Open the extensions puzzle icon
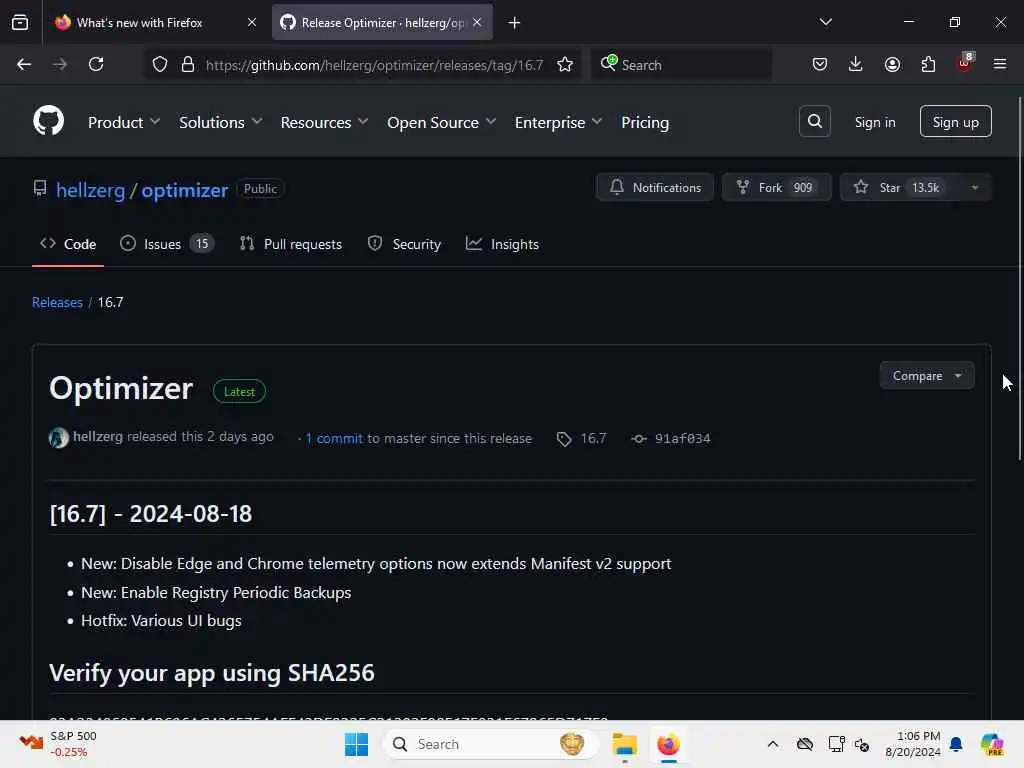Image resolution: width=1024 pixels, height=768 pixels. pyautogui.click(x=928, y=65)
